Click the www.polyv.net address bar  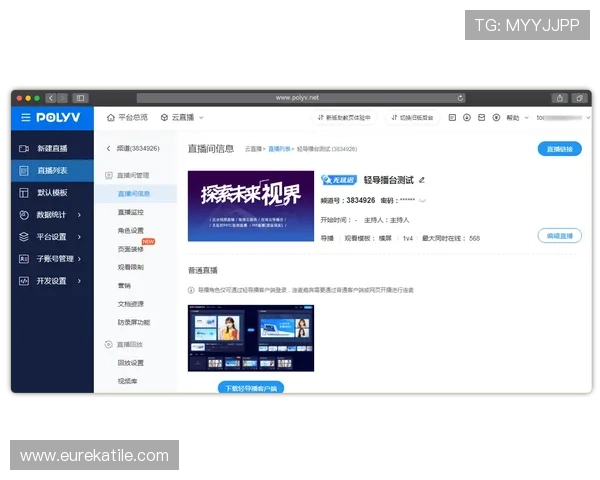(302, 98)
